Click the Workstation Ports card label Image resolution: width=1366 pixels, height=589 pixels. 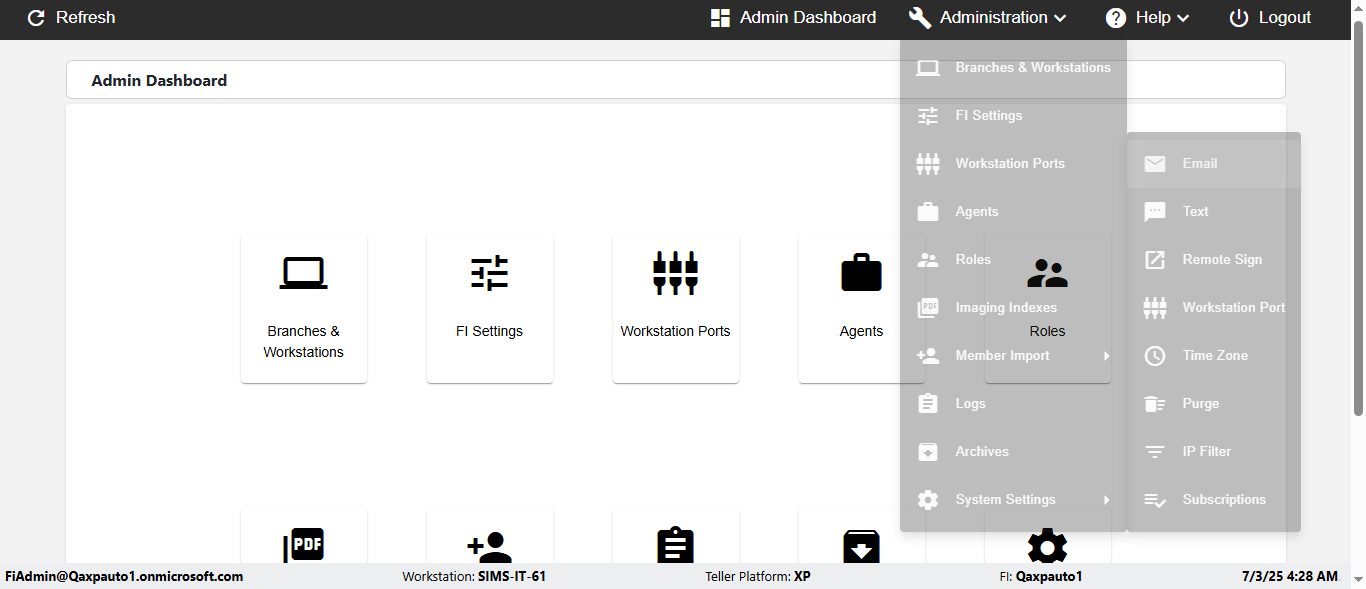676,331
